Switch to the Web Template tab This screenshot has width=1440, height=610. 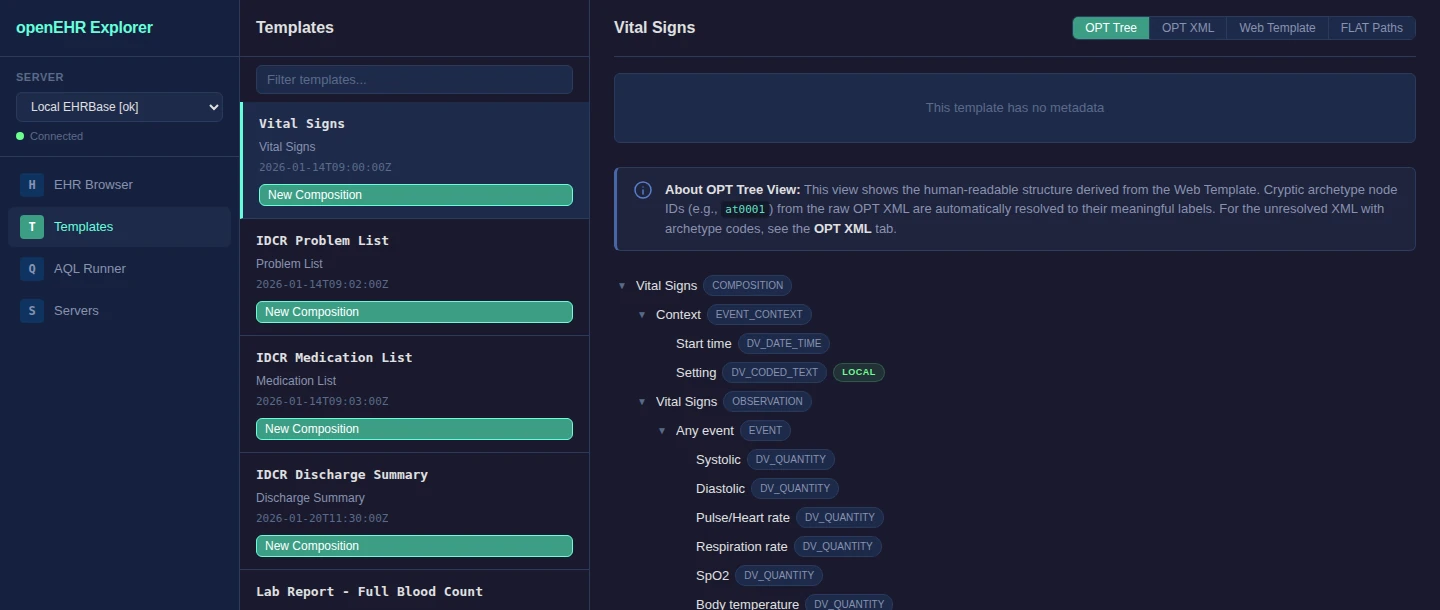(x=1277, y=28)
